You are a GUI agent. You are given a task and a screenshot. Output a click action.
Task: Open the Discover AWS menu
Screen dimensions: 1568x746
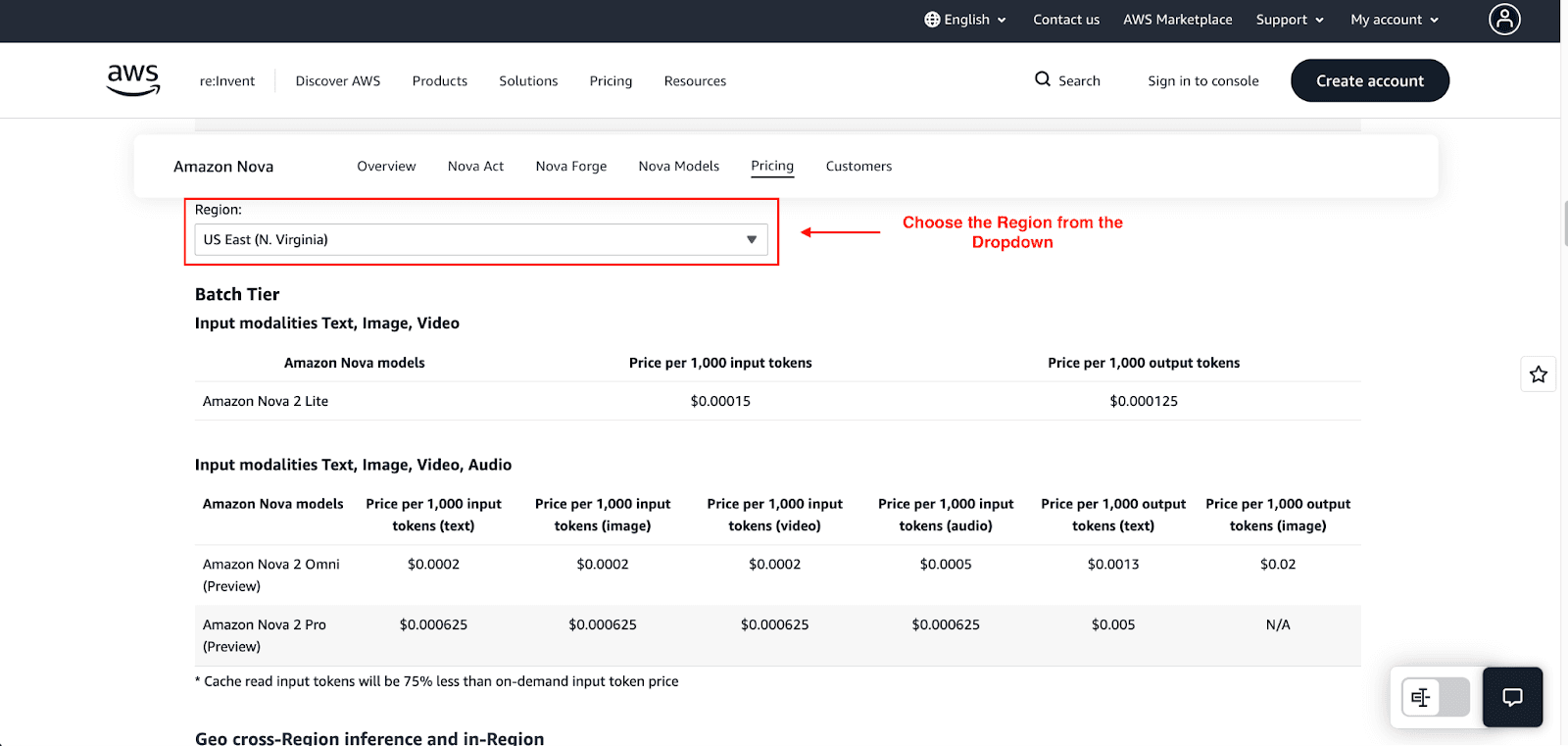[338, 81]
